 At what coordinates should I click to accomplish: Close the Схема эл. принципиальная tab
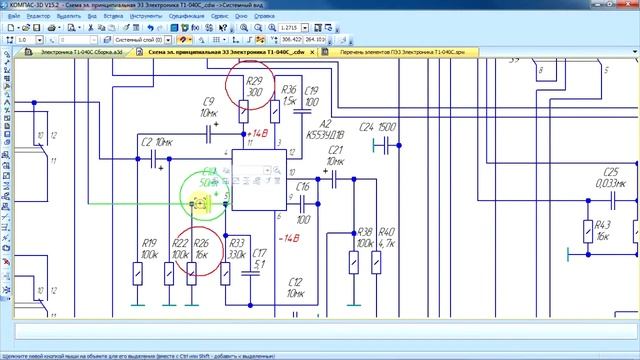click(312, 52)
